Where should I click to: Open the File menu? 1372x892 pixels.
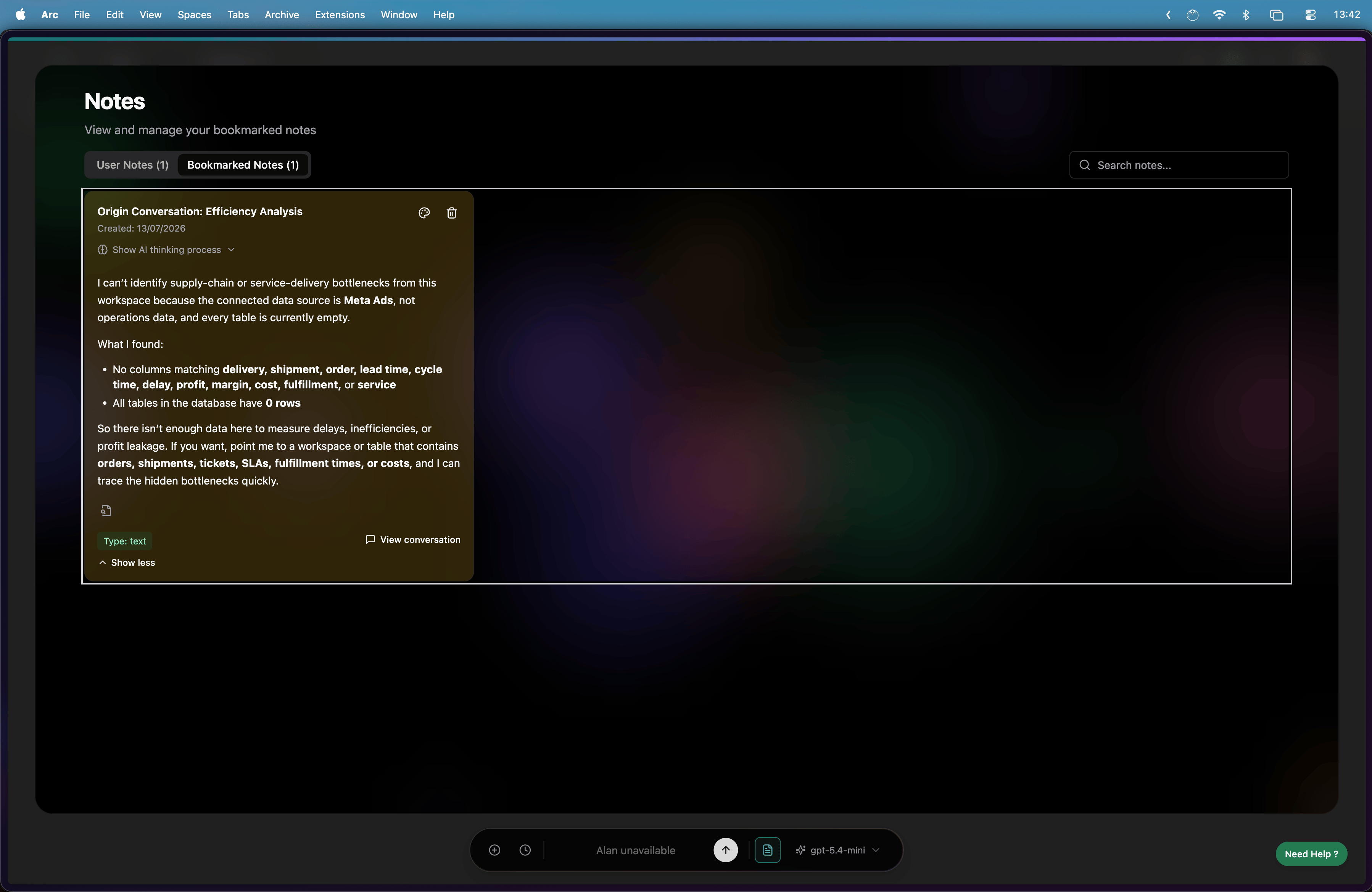tap(81, 14)
